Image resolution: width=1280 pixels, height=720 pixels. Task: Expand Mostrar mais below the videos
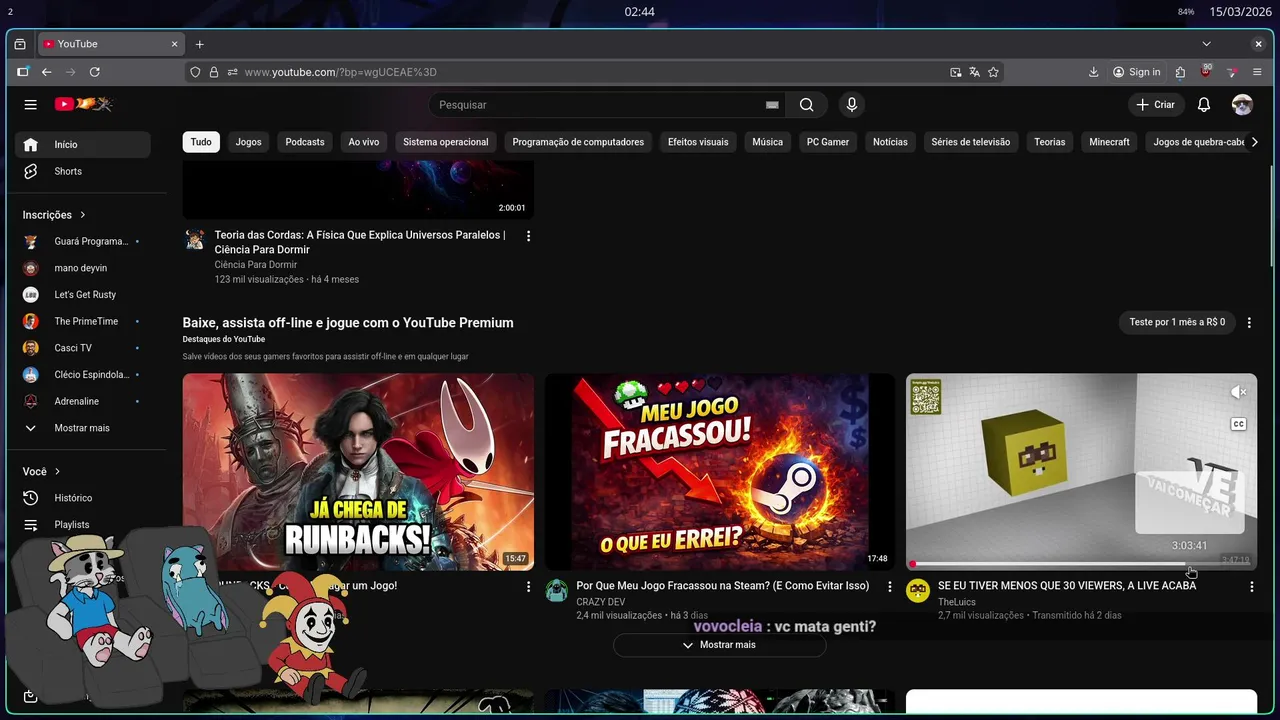pos(720,645)
